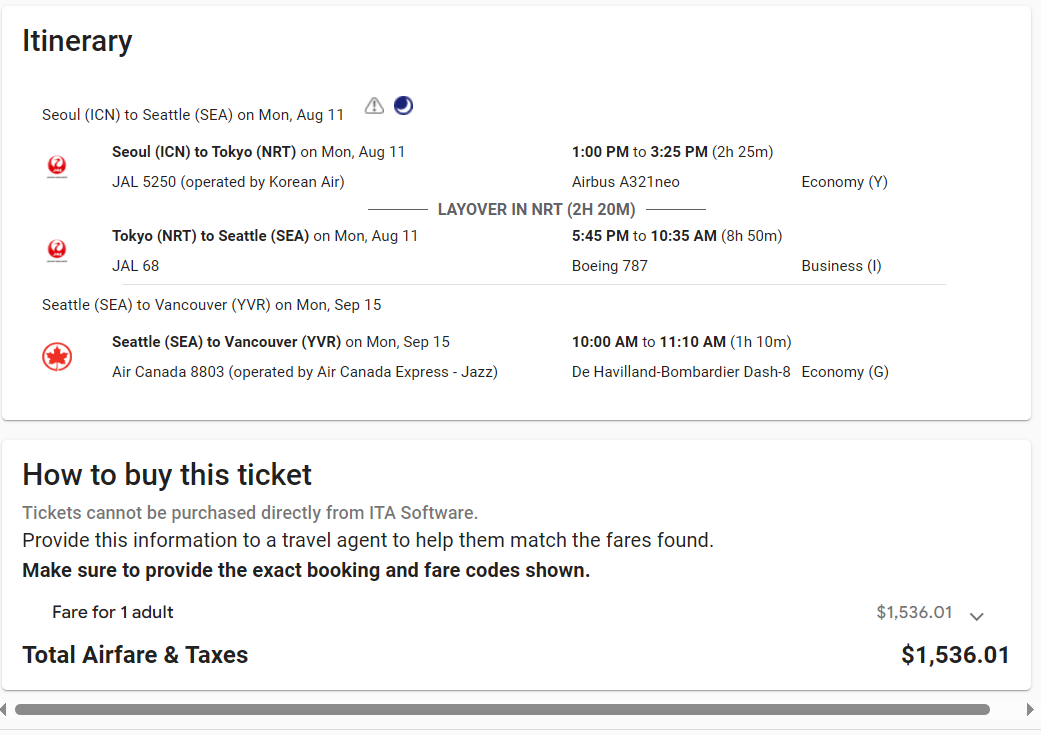Image resolution: width=1041 pixels, height=735 pixels.
Task: Click the grey $1,536.01 adult fare amount
Action: [x=914, y=612]
